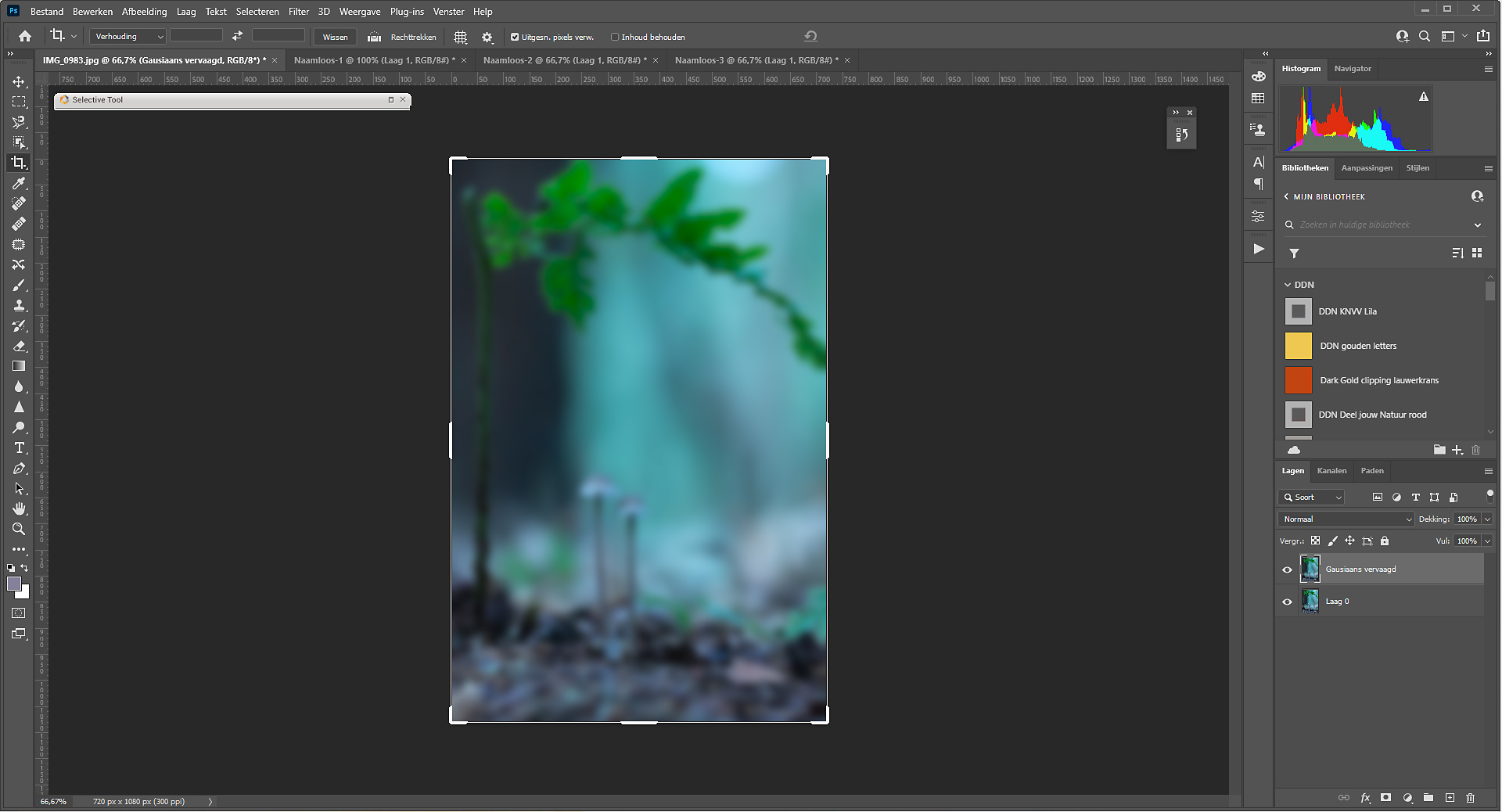Screen dimensions: 1502x812
Task: Select the Zoom tool in toolbar
Action: 19,530
